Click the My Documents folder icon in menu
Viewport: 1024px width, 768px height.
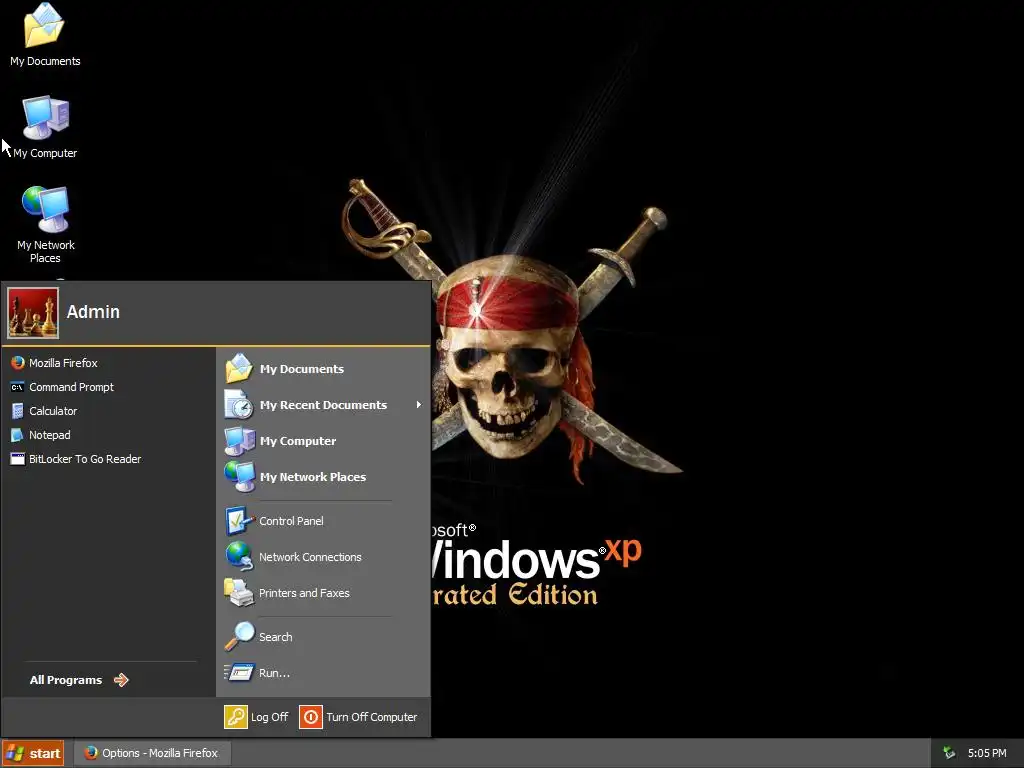pos(239,368)
